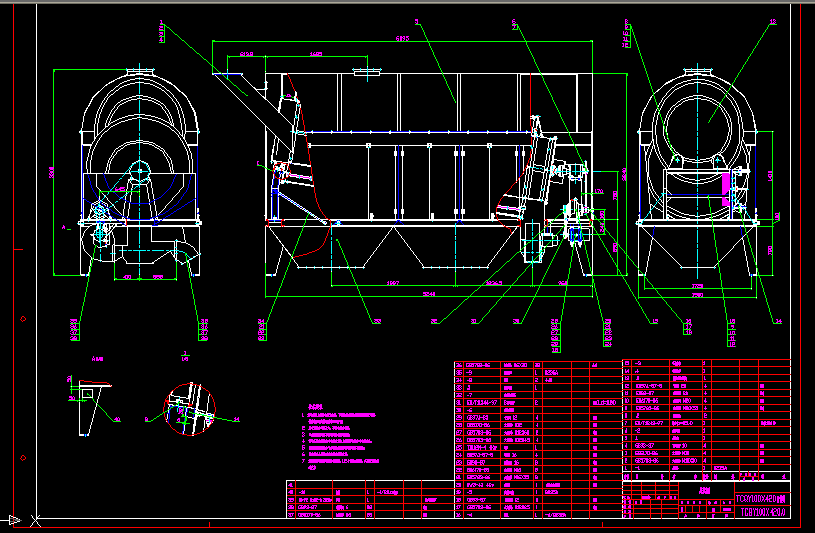
Task: Select the red detail circle in the detail view
Action: (x=189, y=410)
